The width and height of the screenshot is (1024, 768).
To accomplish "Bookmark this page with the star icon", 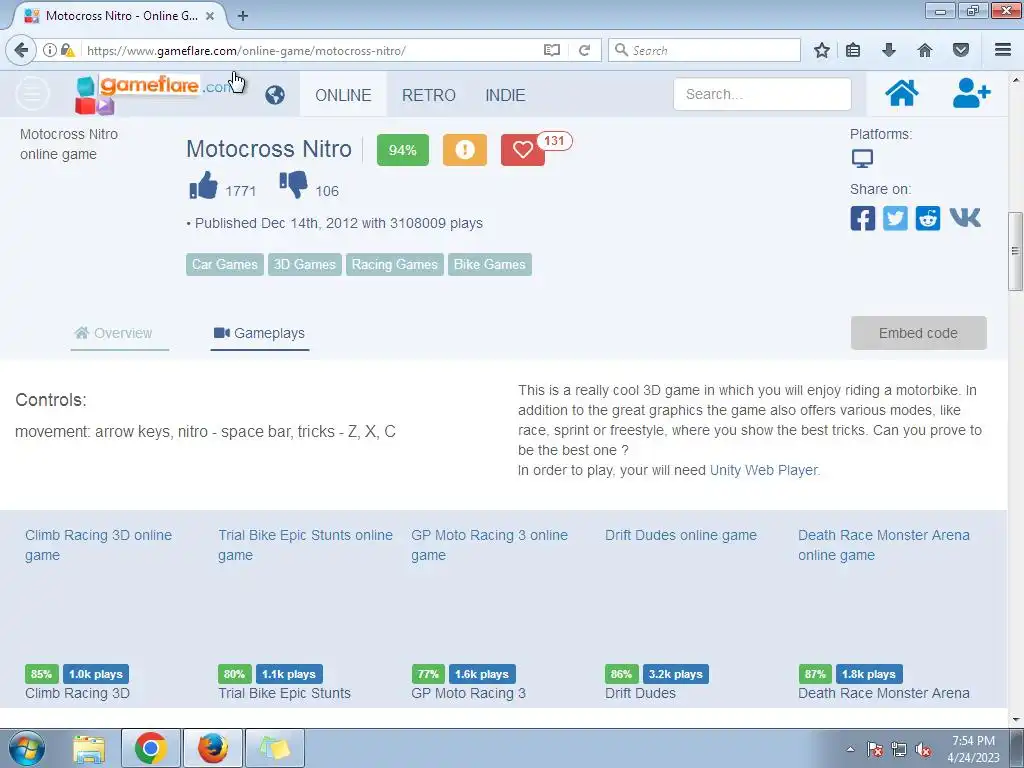I will pos(822,50).
